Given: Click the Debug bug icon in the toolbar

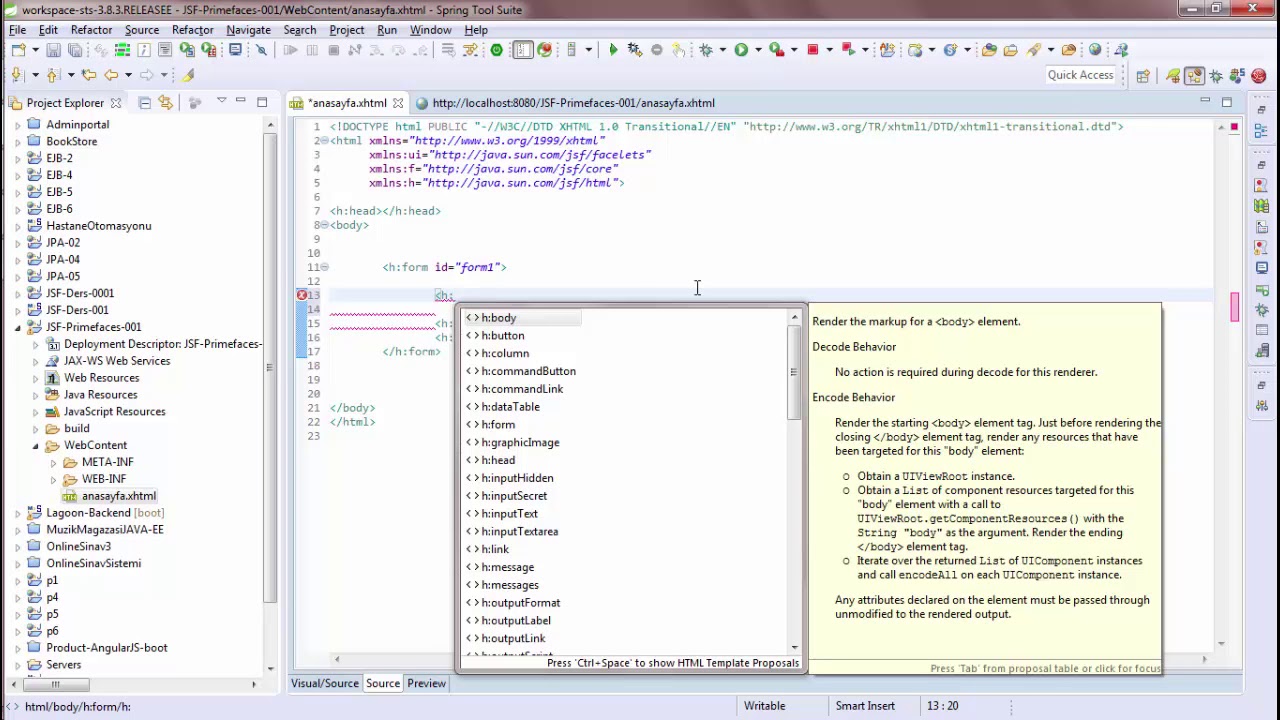Looking at the screenshot, I should tap(706, 49).
